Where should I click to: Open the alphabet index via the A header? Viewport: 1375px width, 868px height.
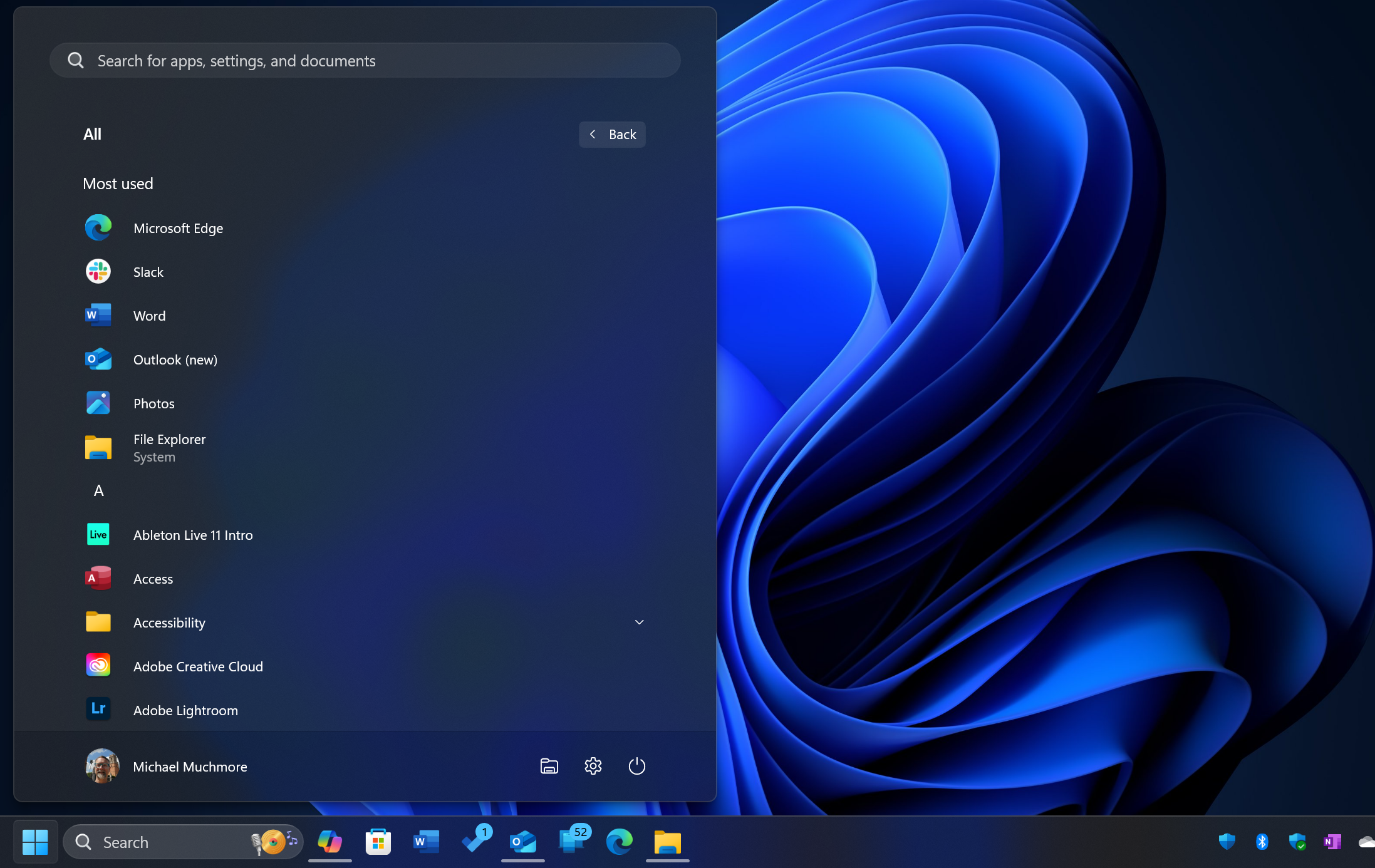(x=98, y=490)
